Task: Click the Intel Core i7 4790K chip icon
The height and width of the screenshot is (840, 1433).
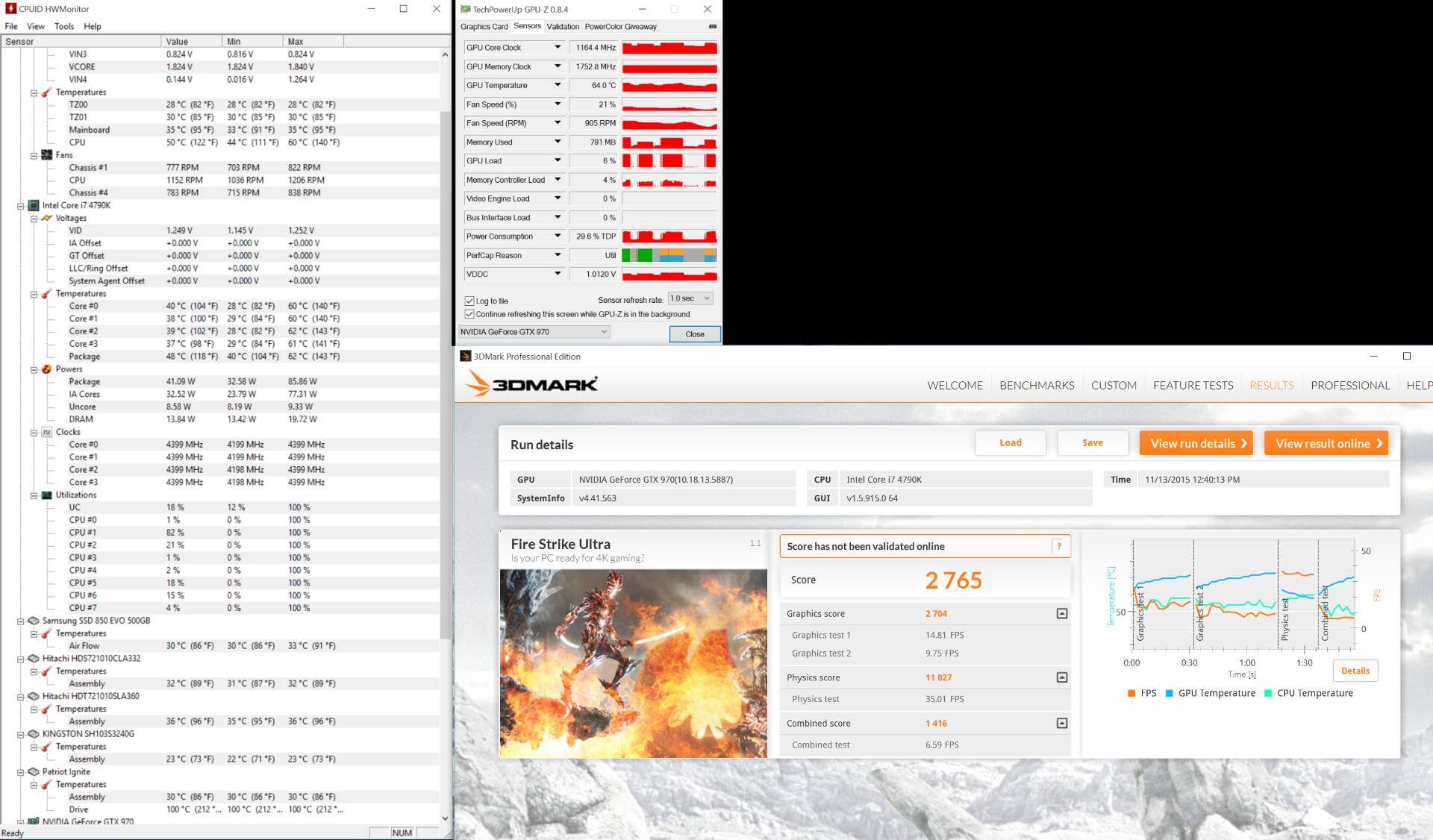Action: pos(34,205)
